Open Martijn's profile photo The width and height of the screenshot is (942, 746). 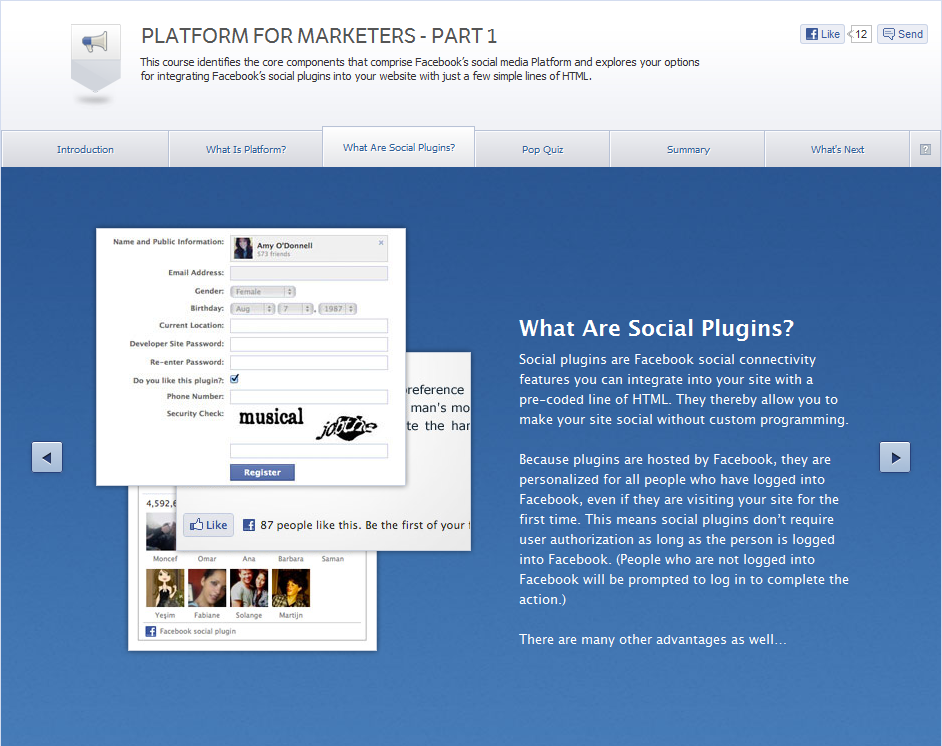coord(291,588)
